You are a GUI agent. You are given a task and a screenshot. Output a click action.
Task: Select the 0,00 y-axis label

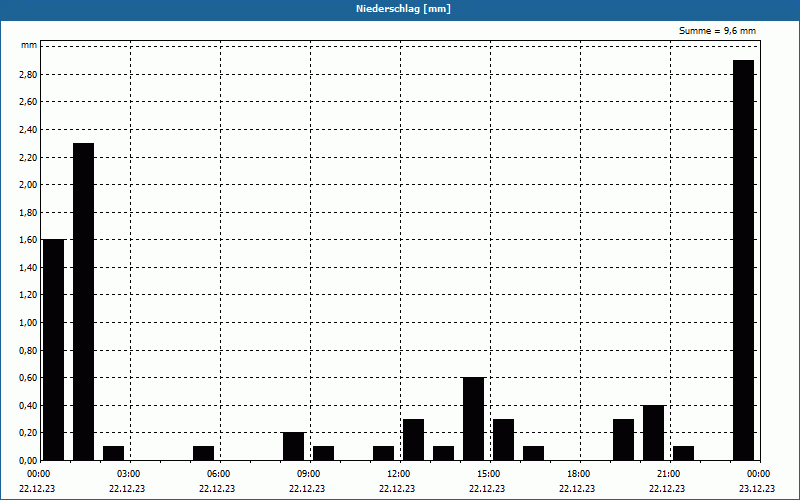point(28,461)
